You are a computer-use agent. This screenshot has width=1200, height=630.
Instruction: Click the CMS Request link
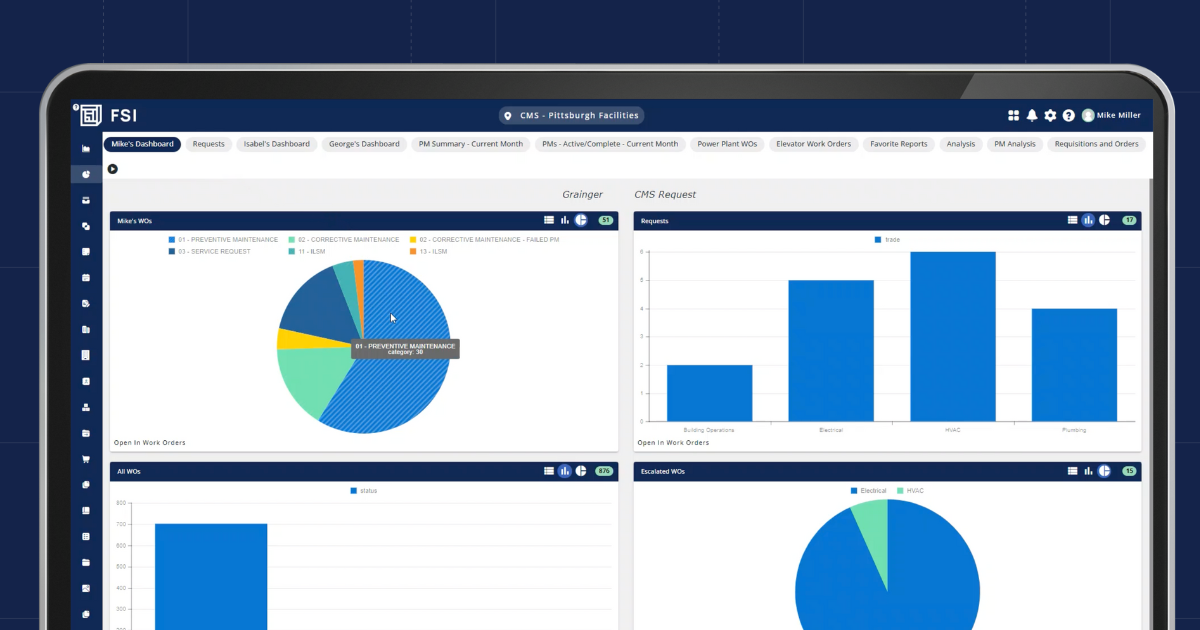click(x=664, y=194)
